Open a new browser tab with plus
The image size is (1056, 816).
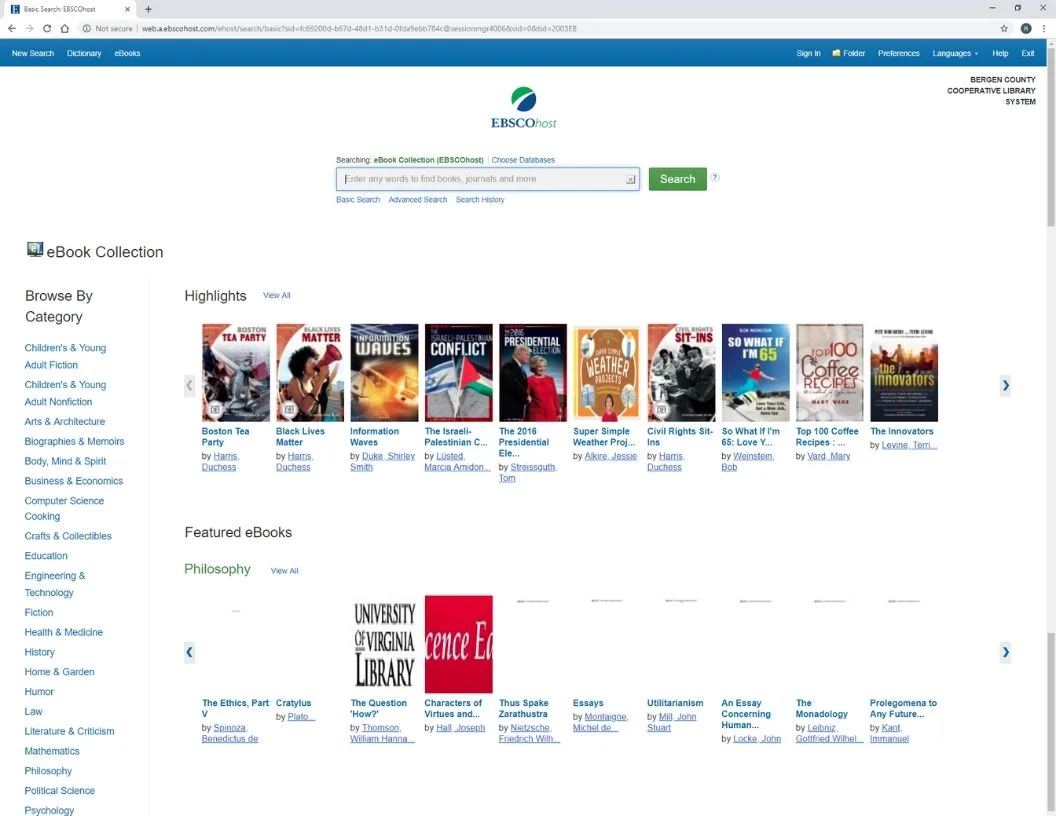148,9
